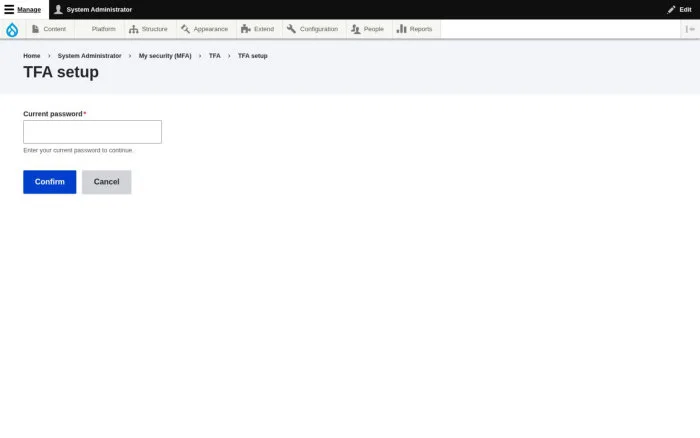Open the System Administrator user menu
The height and width of the screenshot is (438, 700).
click(93, 9)
